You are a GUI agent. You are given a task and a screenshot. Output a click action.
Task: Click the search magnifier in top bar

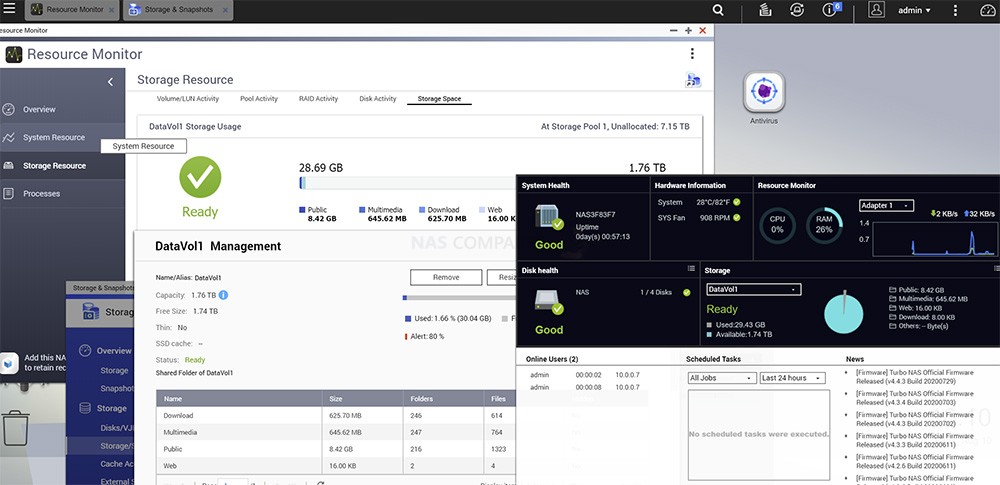(x=718, y=10)
